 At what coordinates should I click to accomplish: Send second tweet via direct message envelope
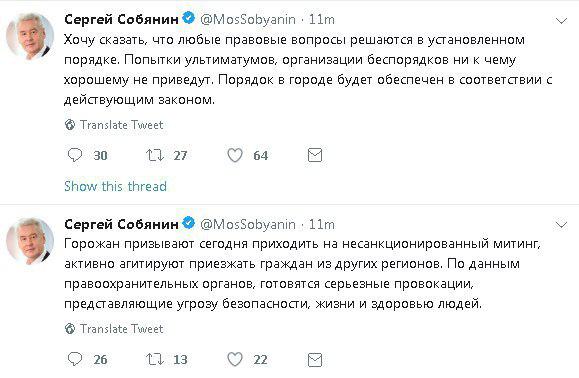(x=315, y=360)
